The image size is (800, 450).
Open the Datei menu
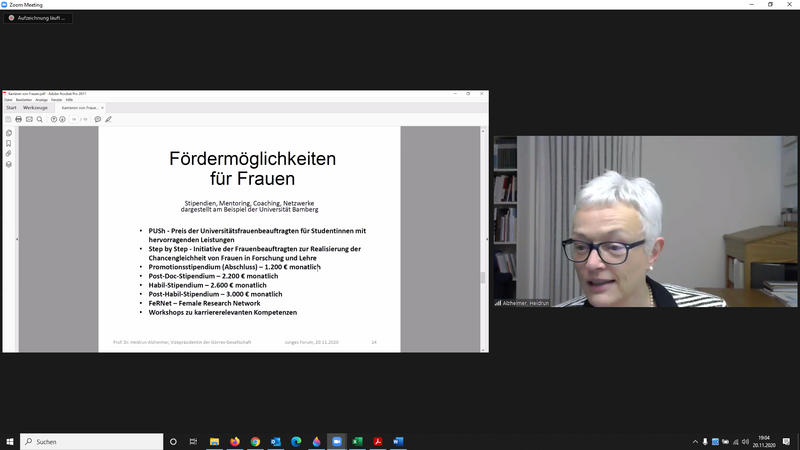coord(8,100)
